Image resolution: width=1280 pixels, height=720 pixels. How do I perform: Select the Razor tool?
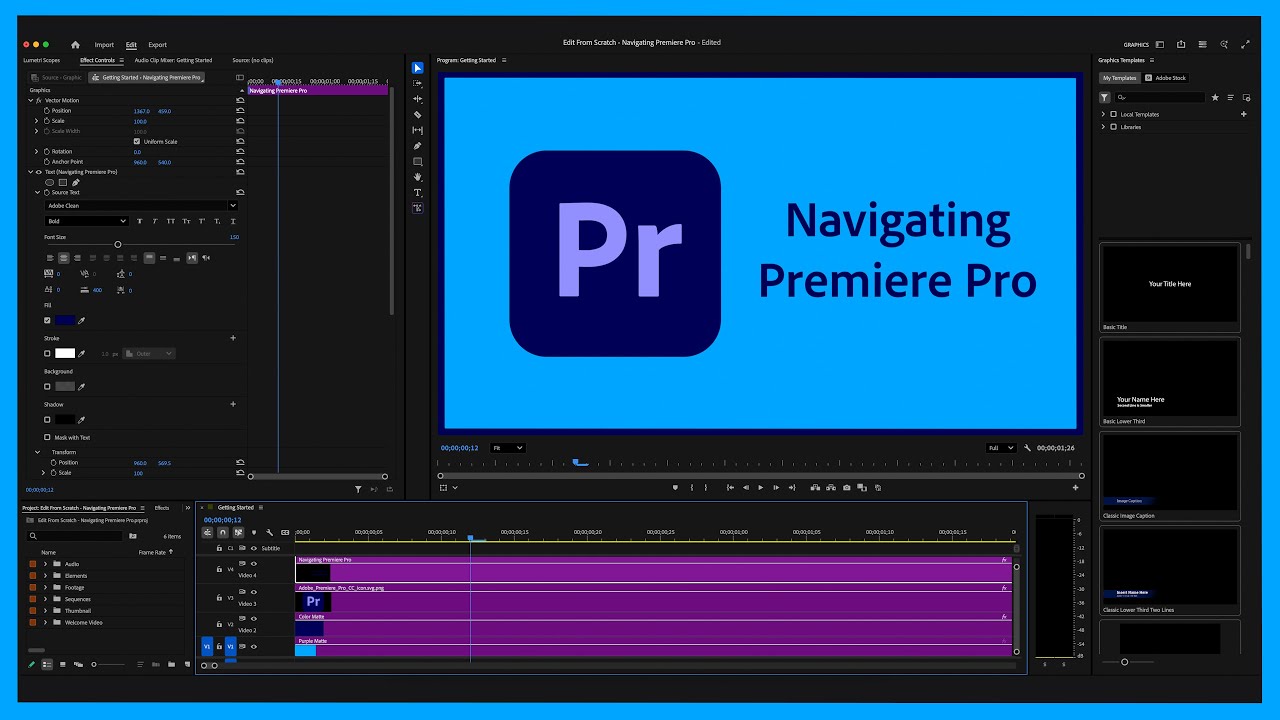point(418,115)
